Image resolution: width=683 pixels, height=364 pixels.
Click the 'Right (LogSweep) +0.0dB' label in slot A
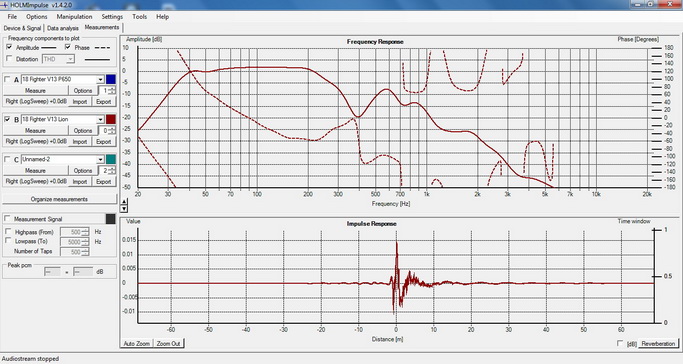coord(36,101)
